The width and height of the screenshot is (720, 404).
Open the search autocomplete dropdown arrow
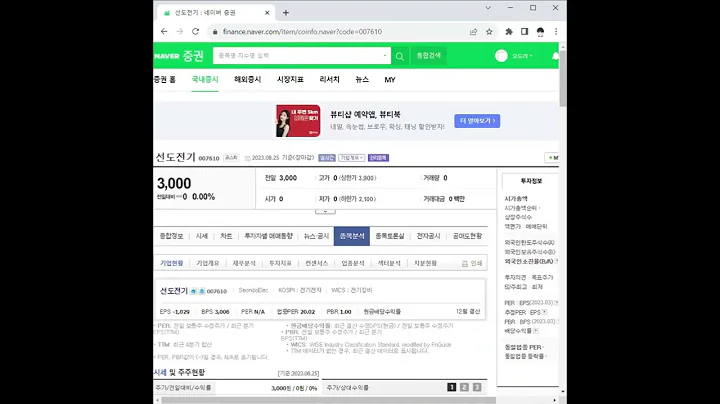click(385, 56)
